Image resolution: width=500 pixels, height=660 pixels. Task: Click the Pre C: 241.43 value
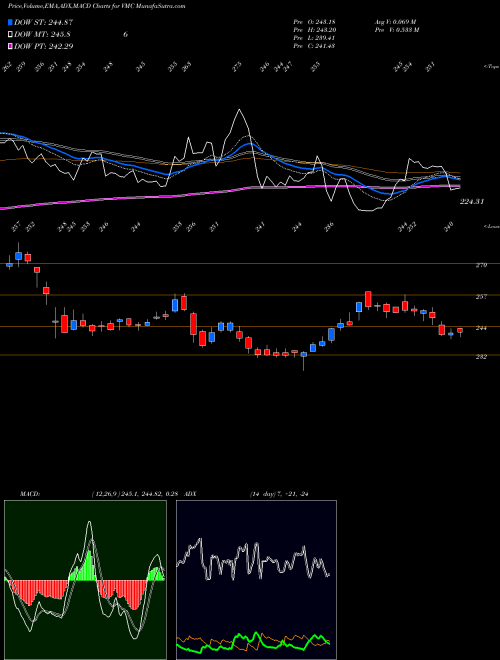(314, 46)
